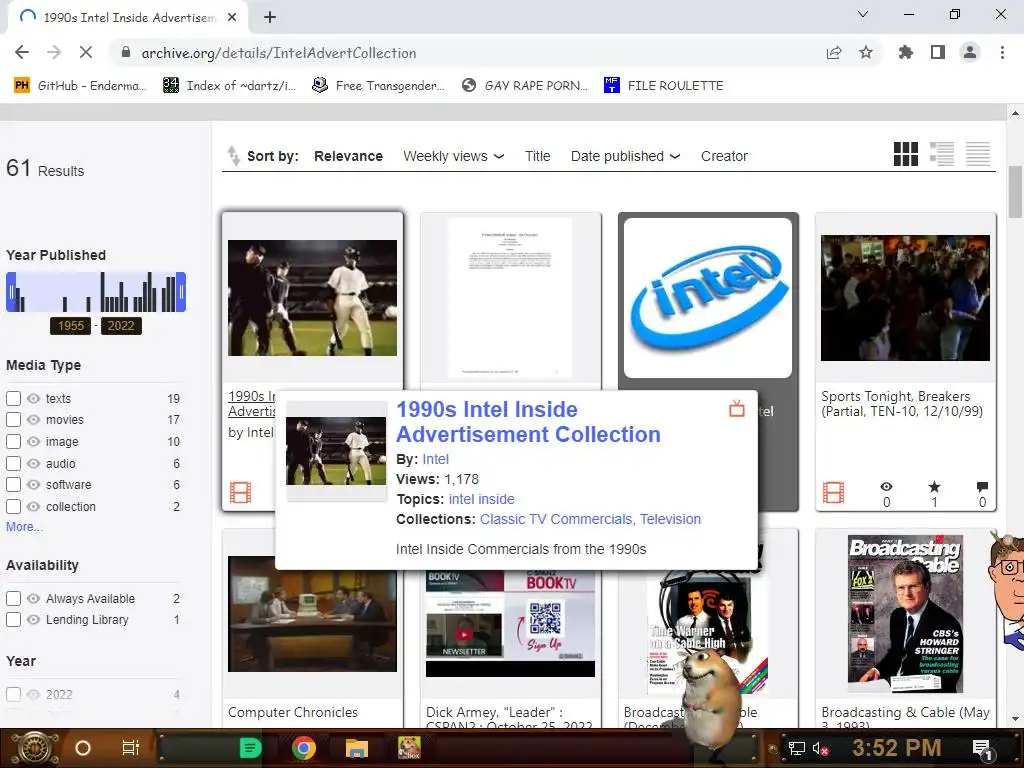Open the Intel logo thumbnail
The height and width of the screenshot is (768, 1024).
click(708, 298)
